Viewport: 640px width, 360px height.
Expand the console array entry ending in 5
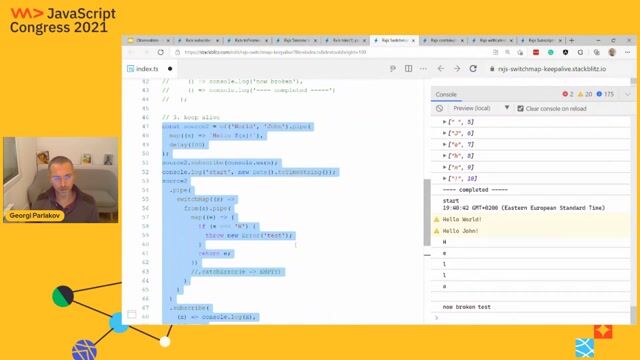(x=444, y=122)
